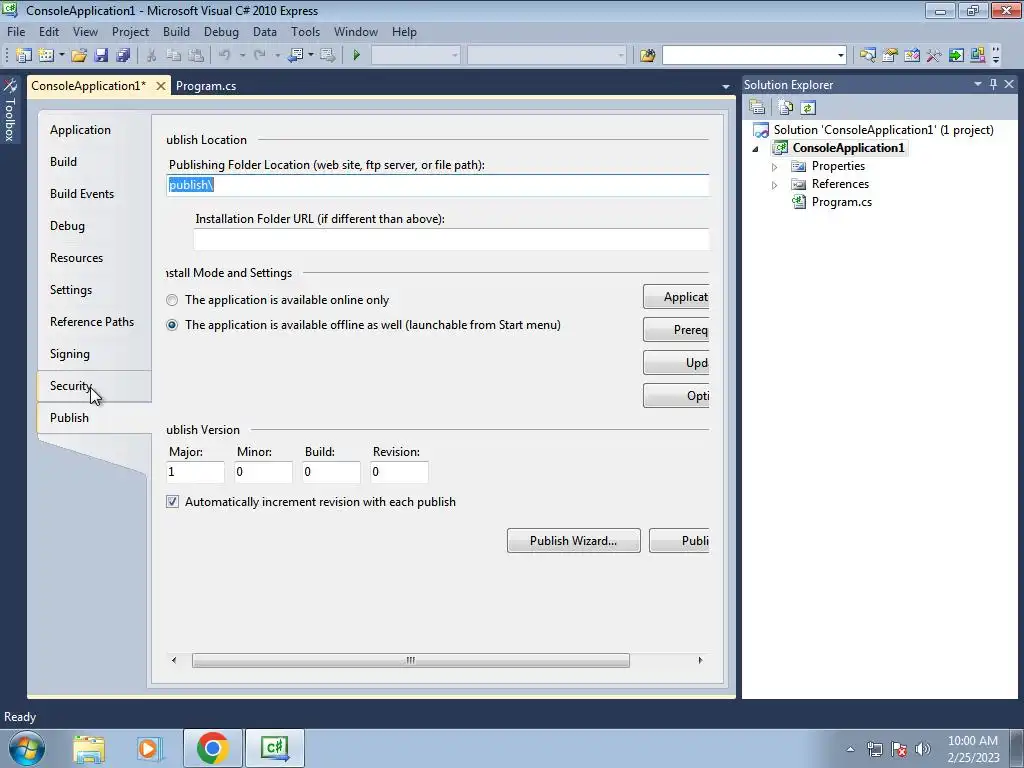Image resolution: width=1024 pixels, height=768 pixels.
Task: Click the New Project toolbar icon
Action: 24,55
